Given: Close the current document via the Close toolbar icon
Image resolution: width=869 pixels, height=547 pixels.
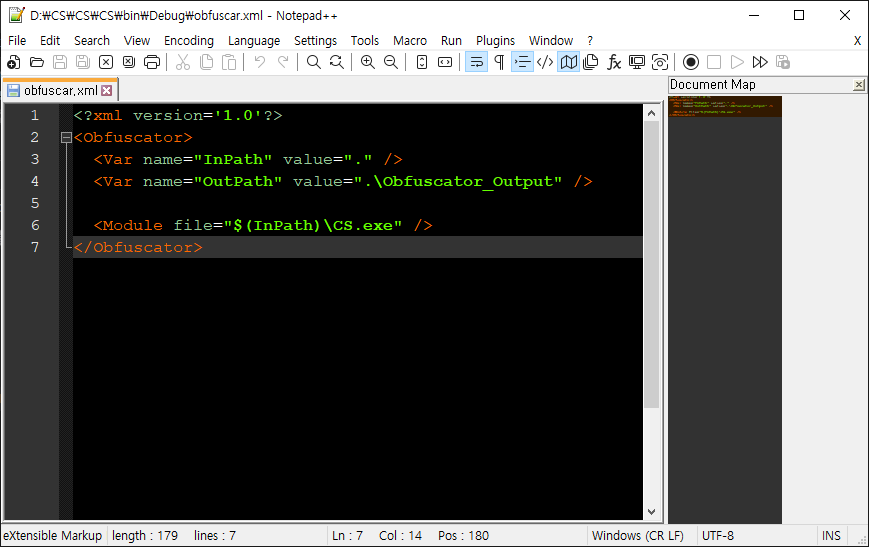Looking at the screenshot, I should point(106,62).
